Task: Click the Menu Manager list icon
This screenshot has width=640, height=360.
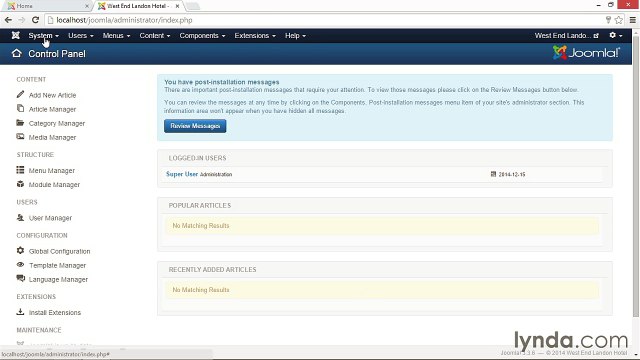Action: click(x=20, y=170)
